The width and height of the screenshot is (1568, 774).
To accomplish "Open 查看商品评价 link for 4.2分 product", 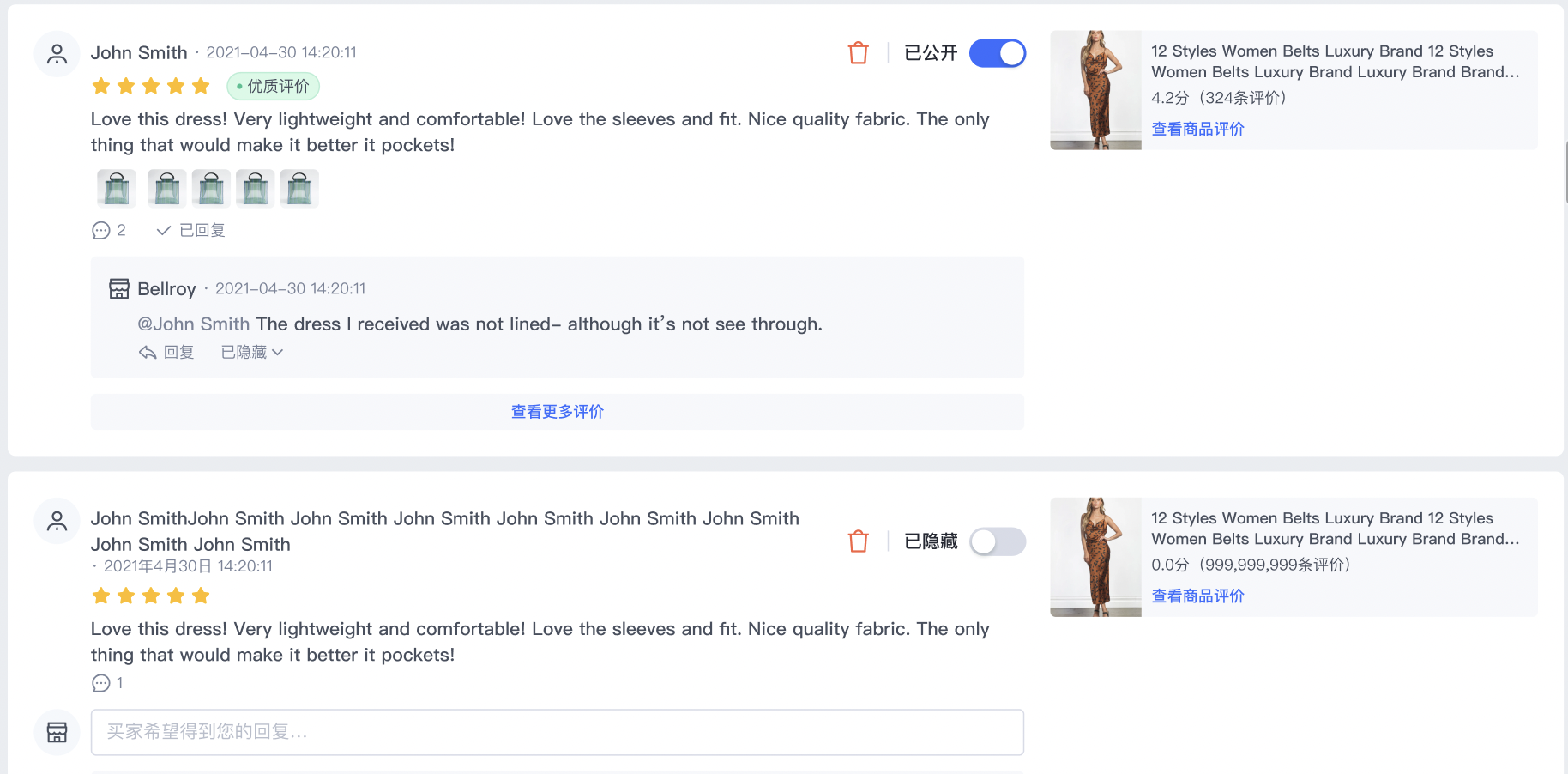I will tap(1197, 129).
